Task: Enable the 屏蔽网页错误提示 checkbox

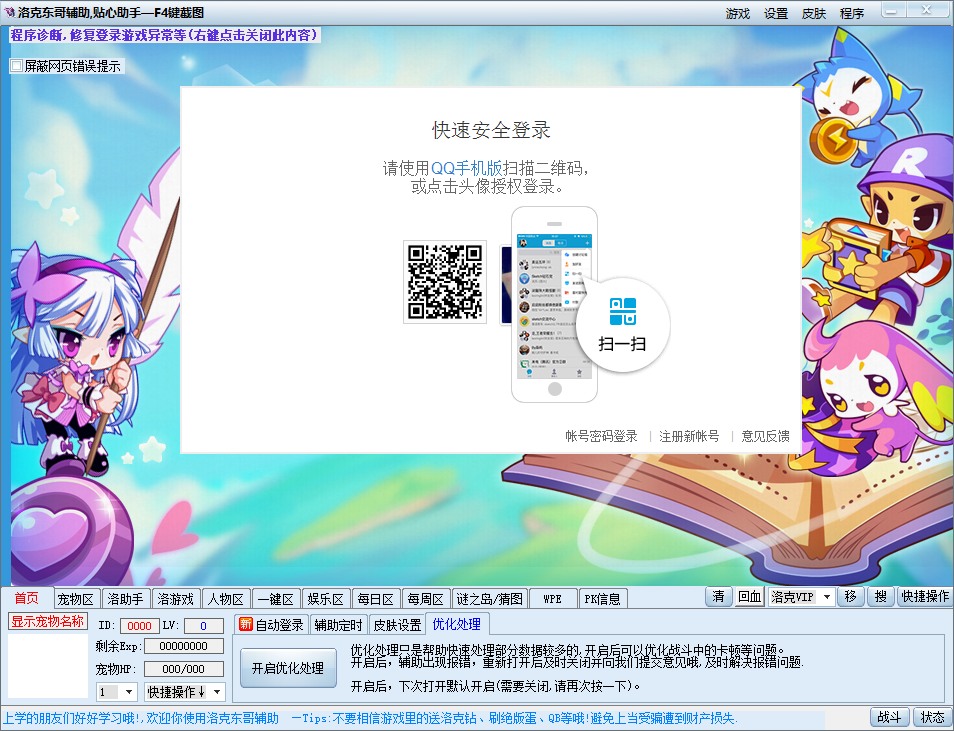Action: coord(15,64)
